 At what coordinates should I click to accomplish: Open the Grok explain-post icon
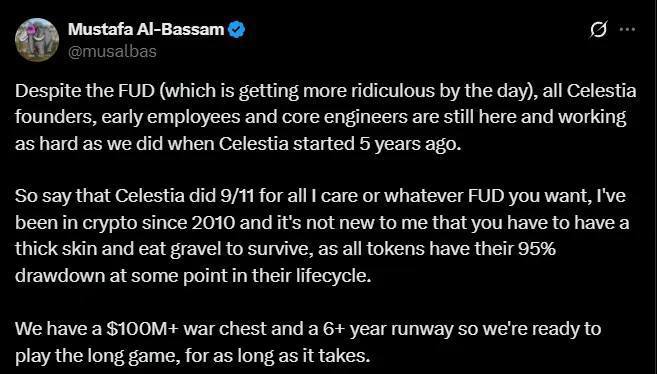point(598,30)
